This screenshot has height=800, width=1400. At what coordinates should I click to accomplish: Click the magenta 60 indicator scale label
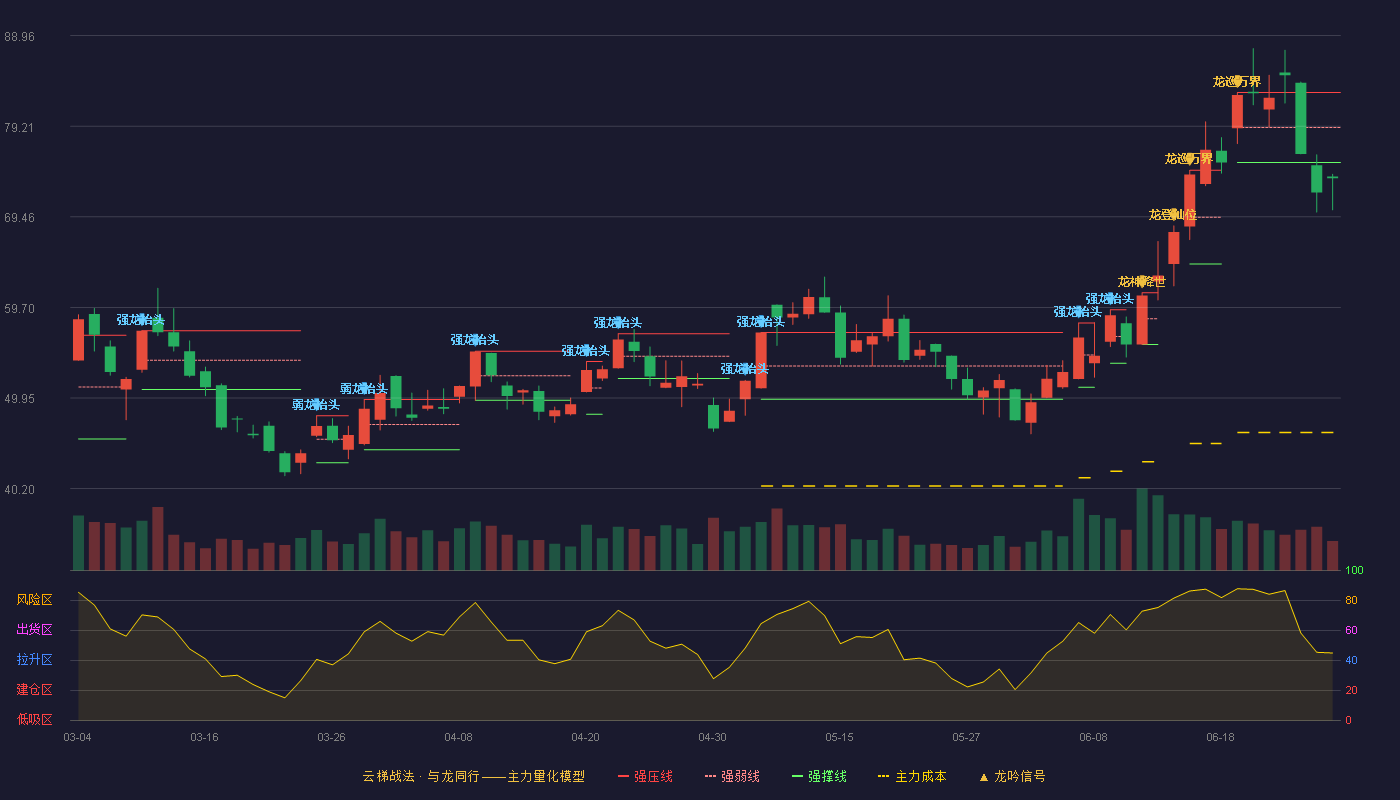point(1351,630)
